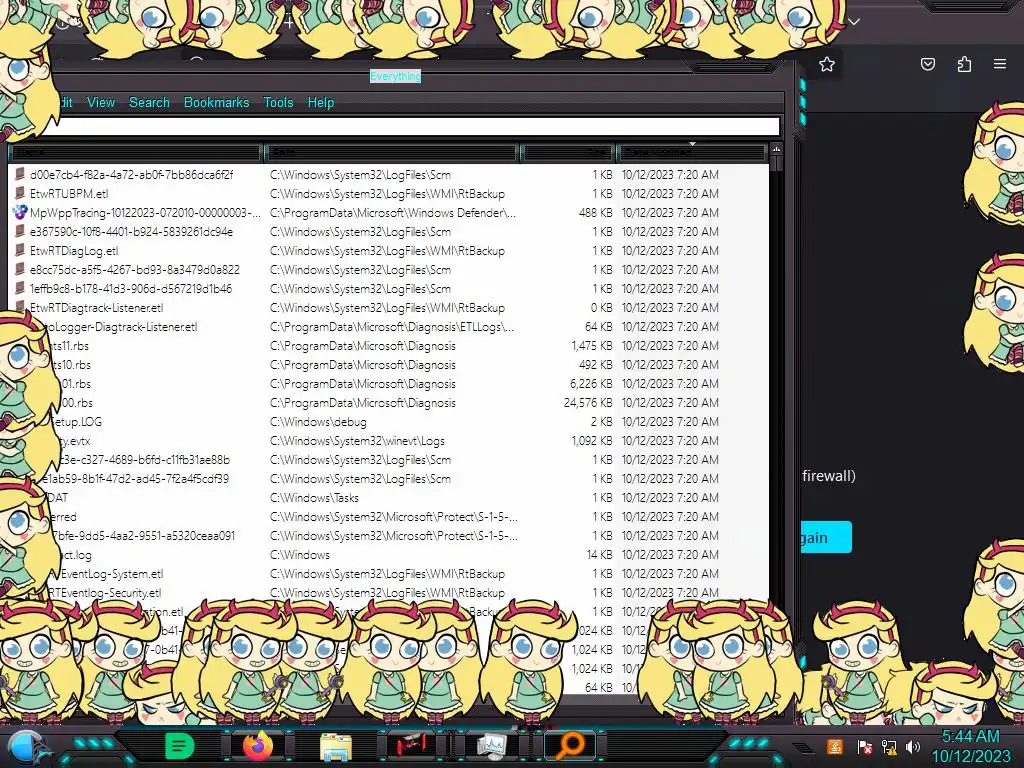Bookmark this page with Firefox star icon
This screenshot has width=1024, height=768.
[827, 64]
